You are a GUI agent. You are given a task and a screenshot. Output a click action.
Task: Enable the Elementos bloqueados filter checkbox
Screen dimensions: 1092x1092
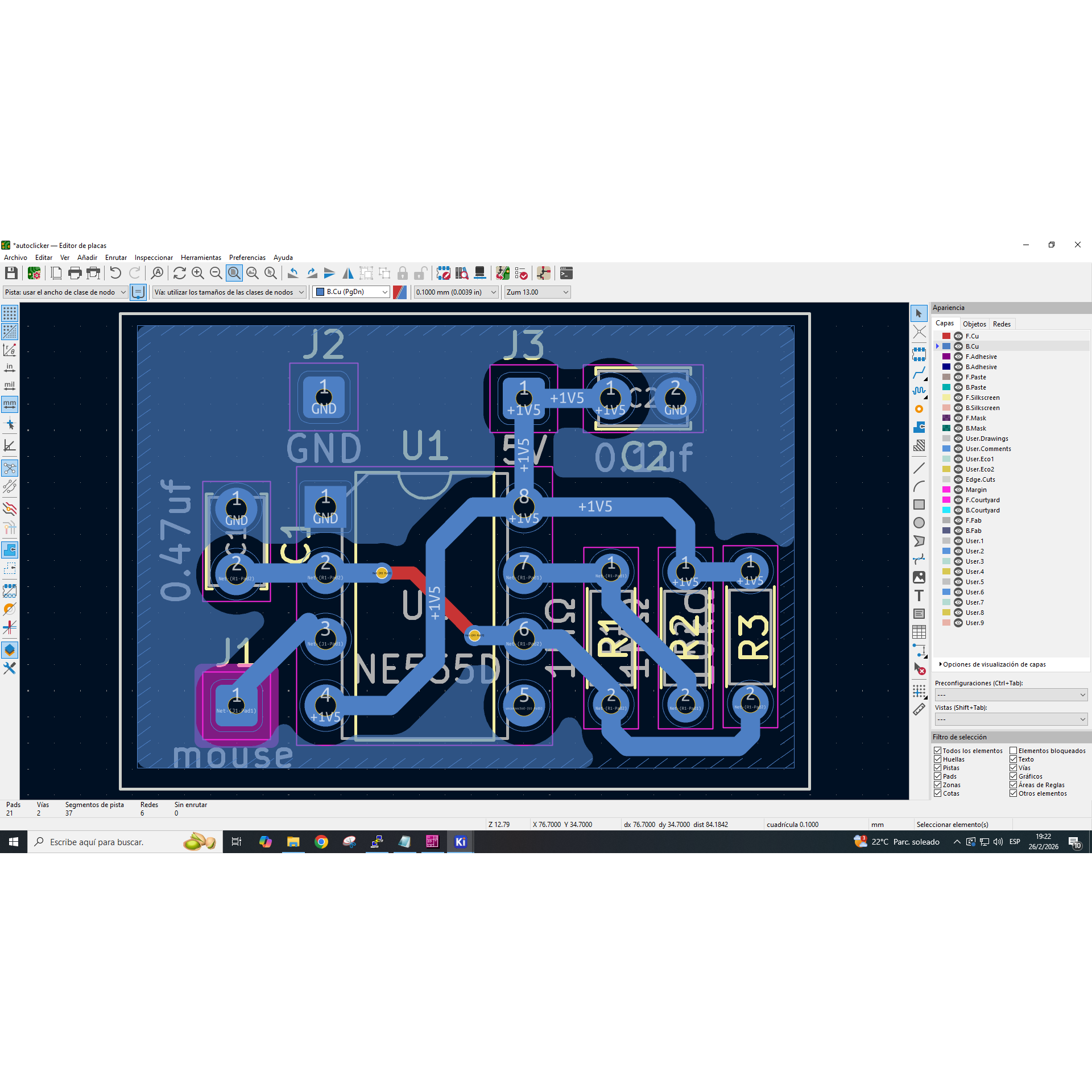tap(1013, 751)
